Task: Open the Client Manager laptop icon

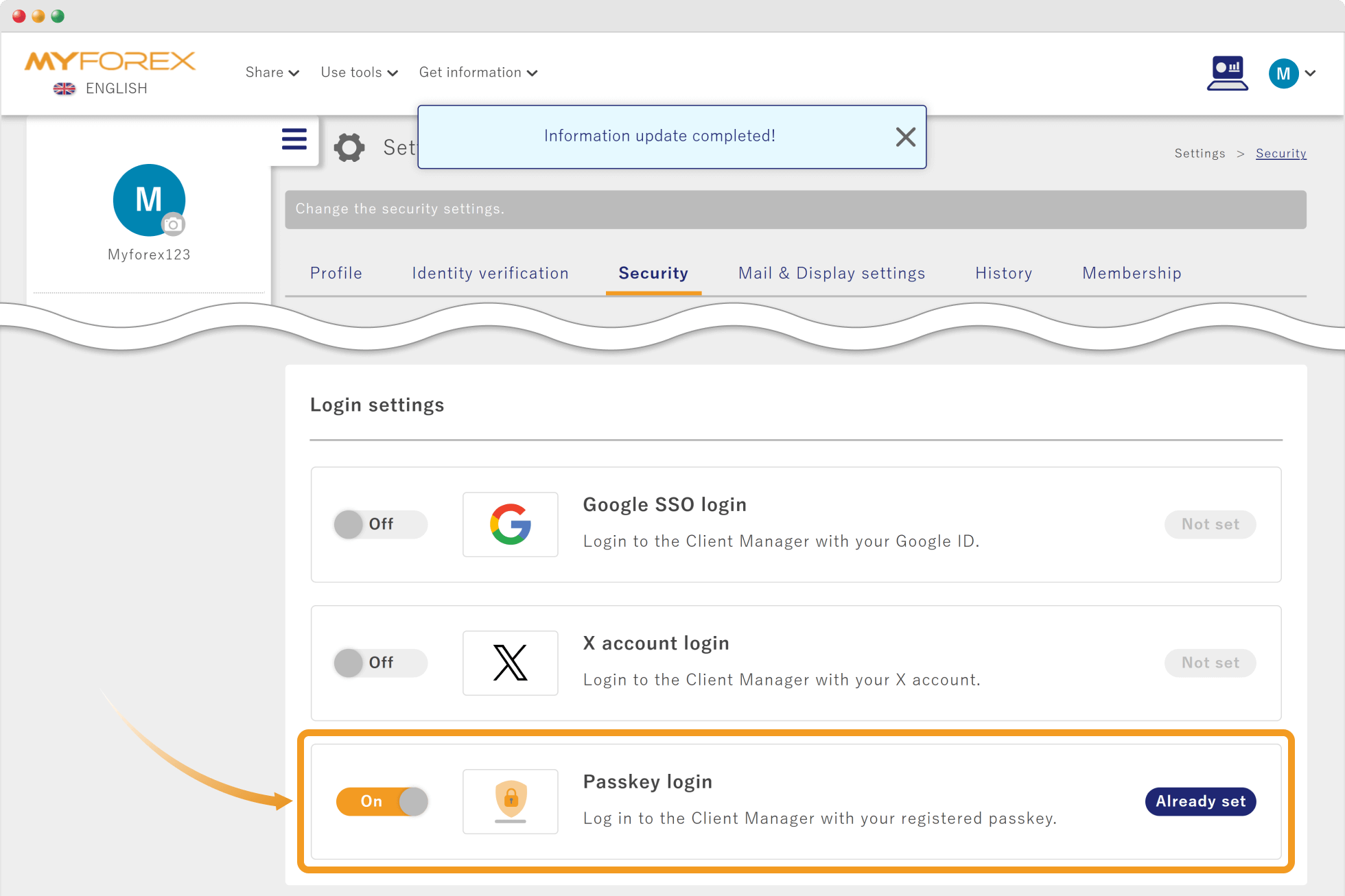Action: tap(1227, 73)
